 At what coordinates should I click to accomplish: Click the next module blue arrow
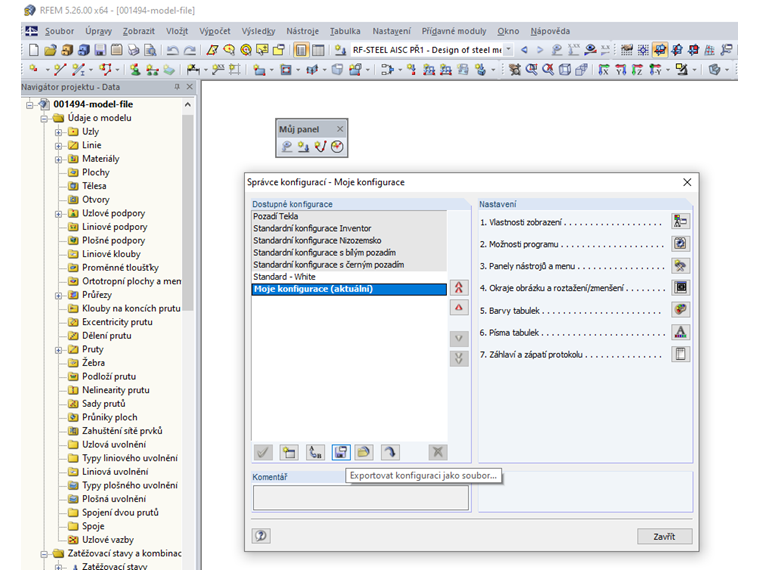pos(540,49)
